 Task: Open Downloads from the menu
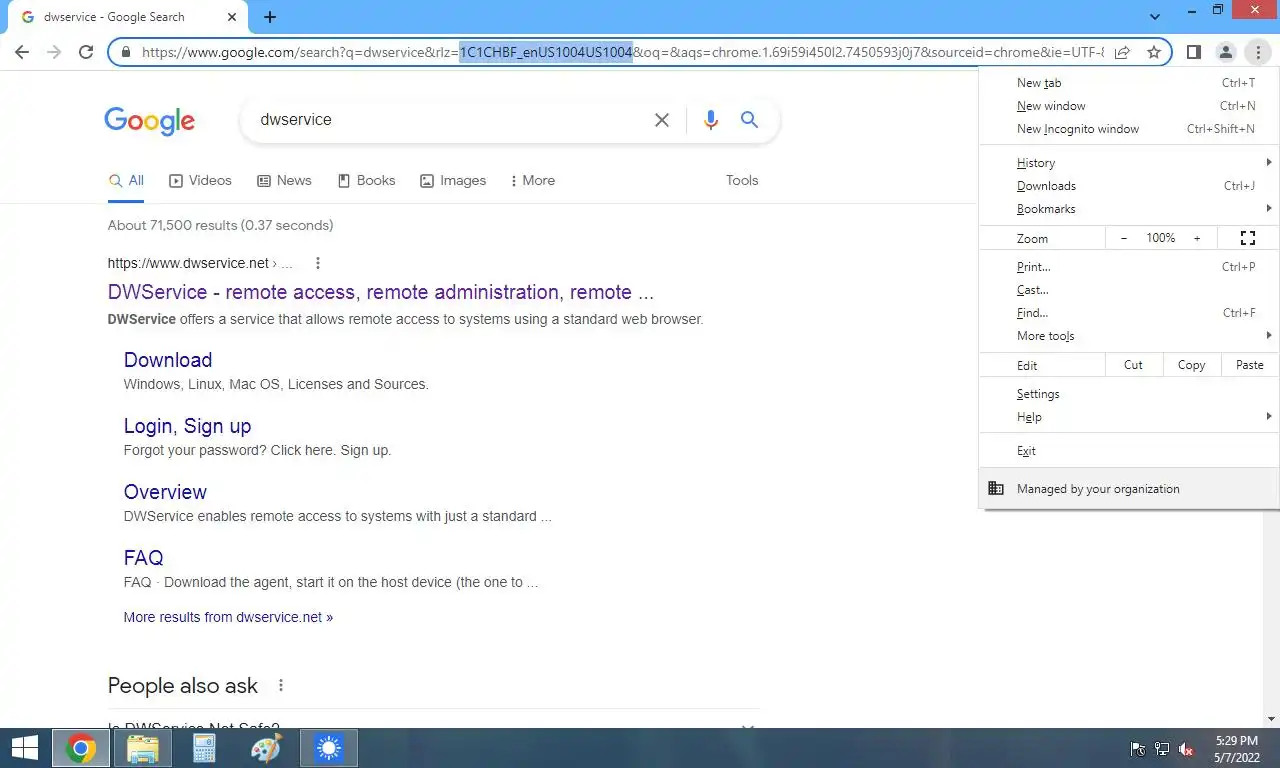click(x=1129, y=186)
